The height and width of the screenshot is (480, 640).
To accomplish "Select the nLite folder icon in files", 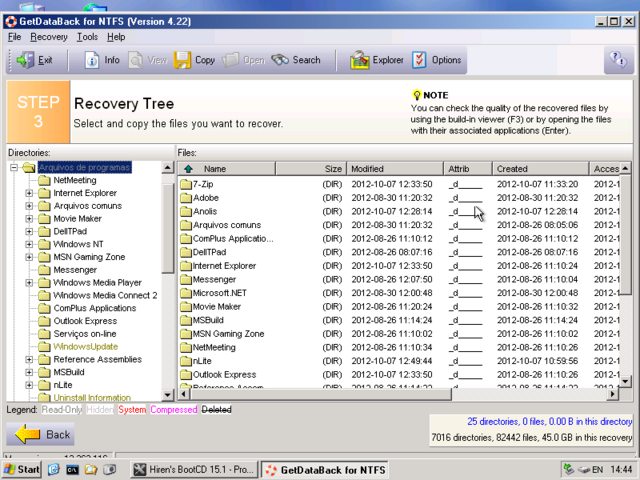I will tap(186, 361).
